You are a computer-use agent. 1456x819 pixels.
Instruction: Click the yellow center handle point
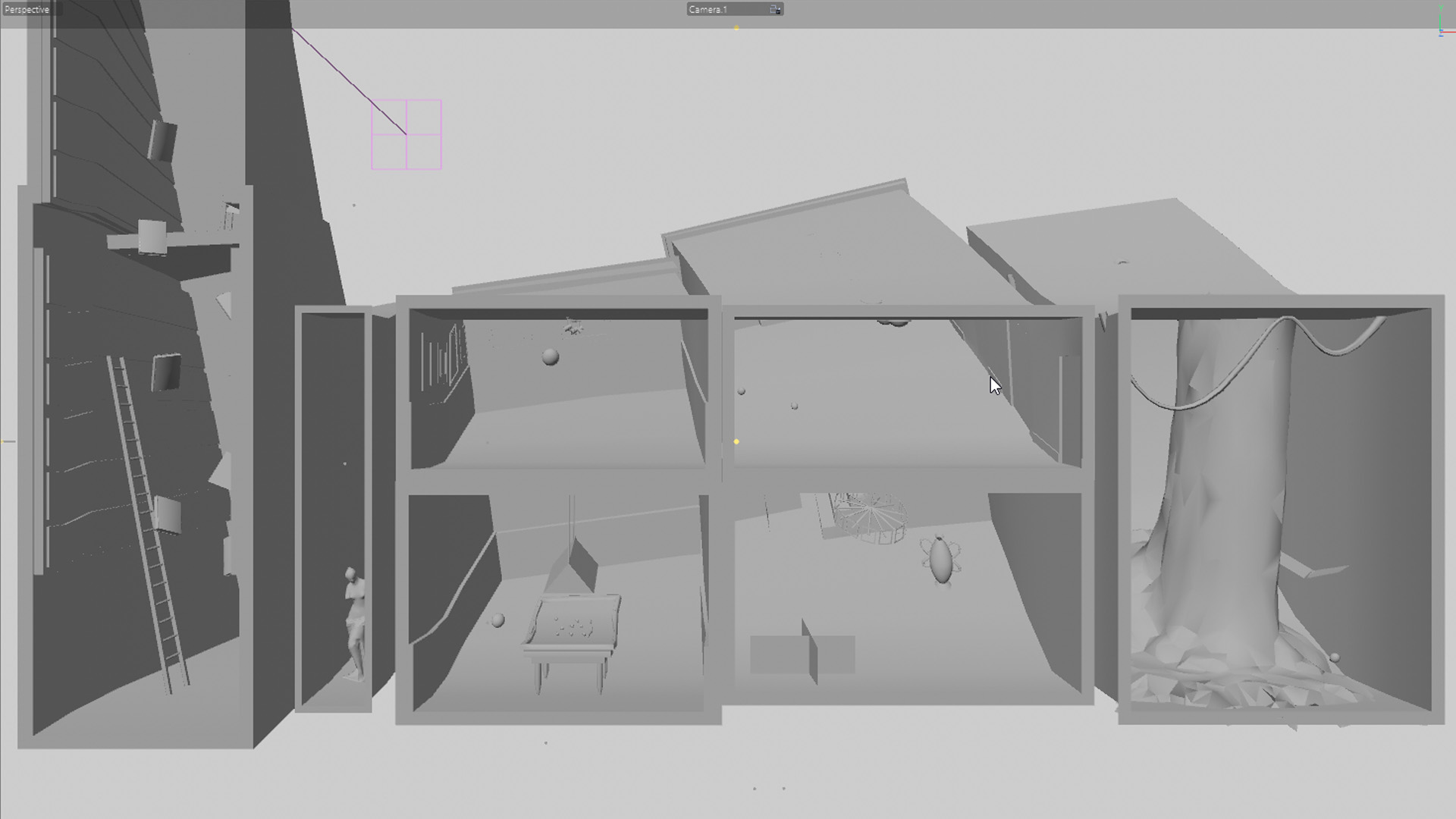click(x=736, y=441)
